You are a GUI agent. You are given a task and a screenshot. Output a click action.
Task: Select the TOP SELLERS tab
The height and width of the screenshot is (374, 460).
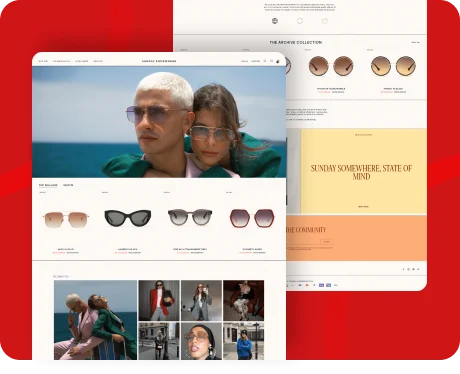click(x=48, y=185)
